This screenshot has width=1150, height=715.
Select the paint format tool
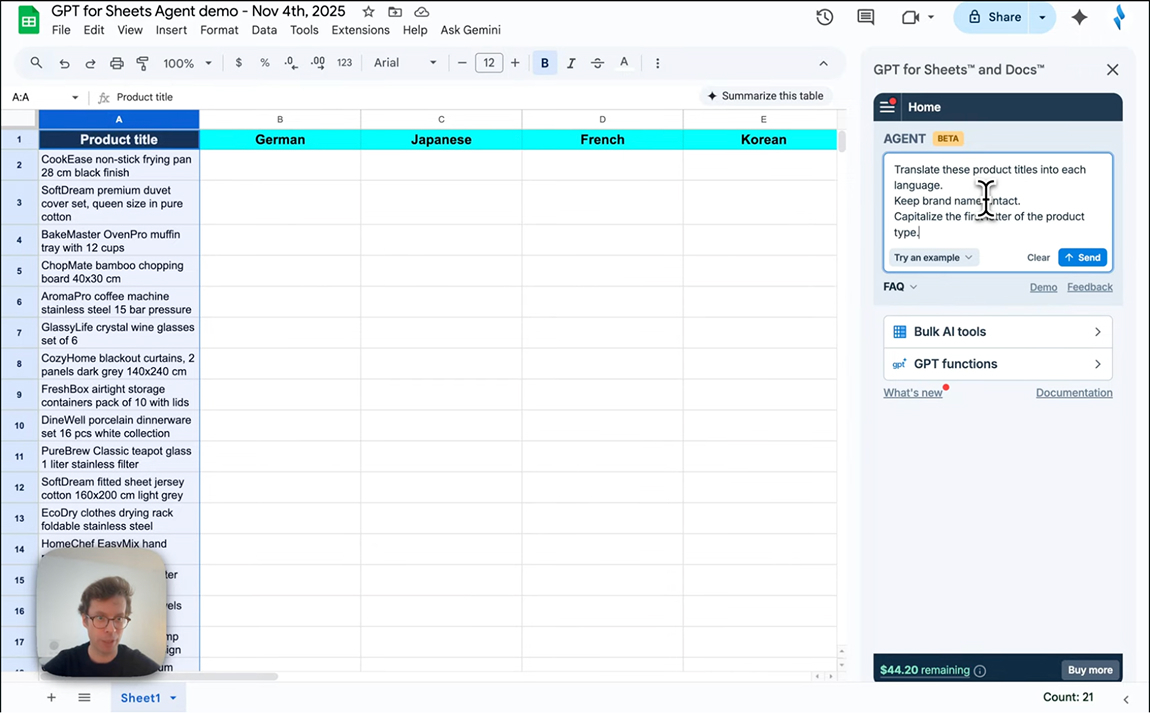[x=142, y=63]
